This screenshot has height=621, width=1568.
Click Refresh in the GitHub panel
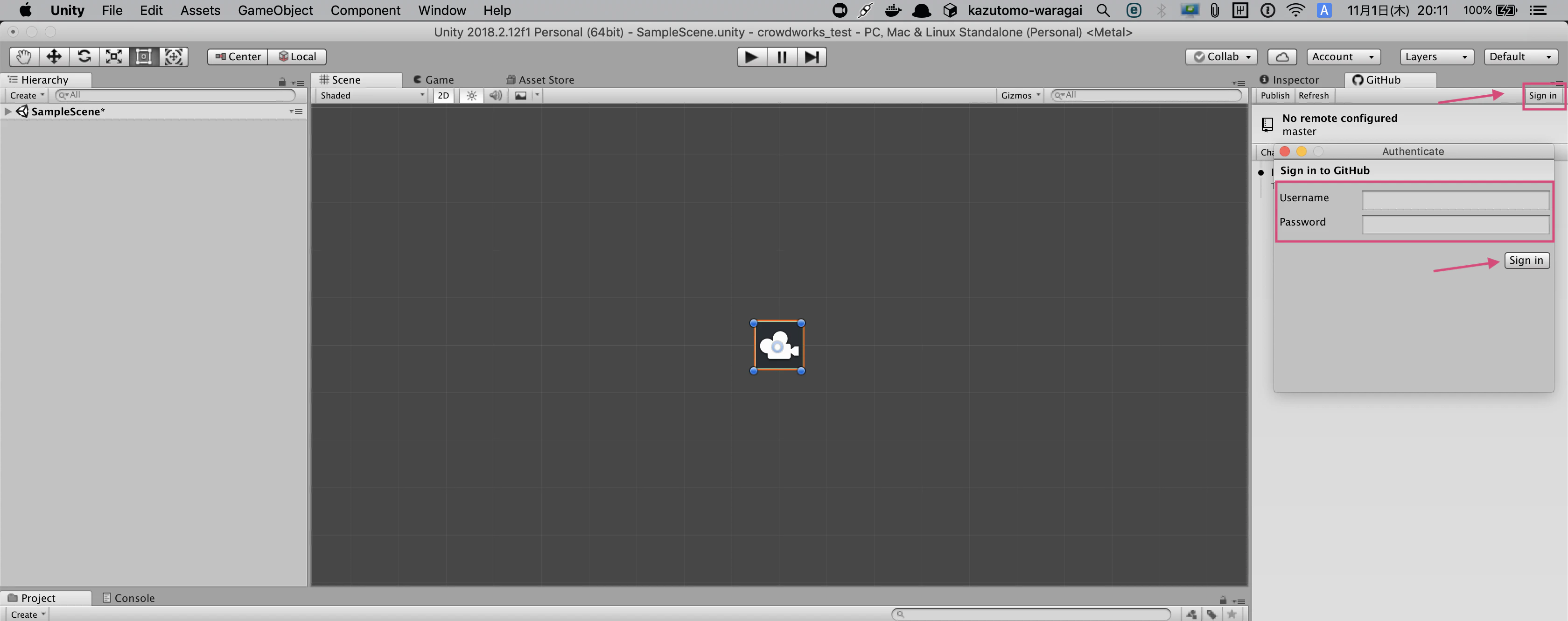(x=1314, y=95)
